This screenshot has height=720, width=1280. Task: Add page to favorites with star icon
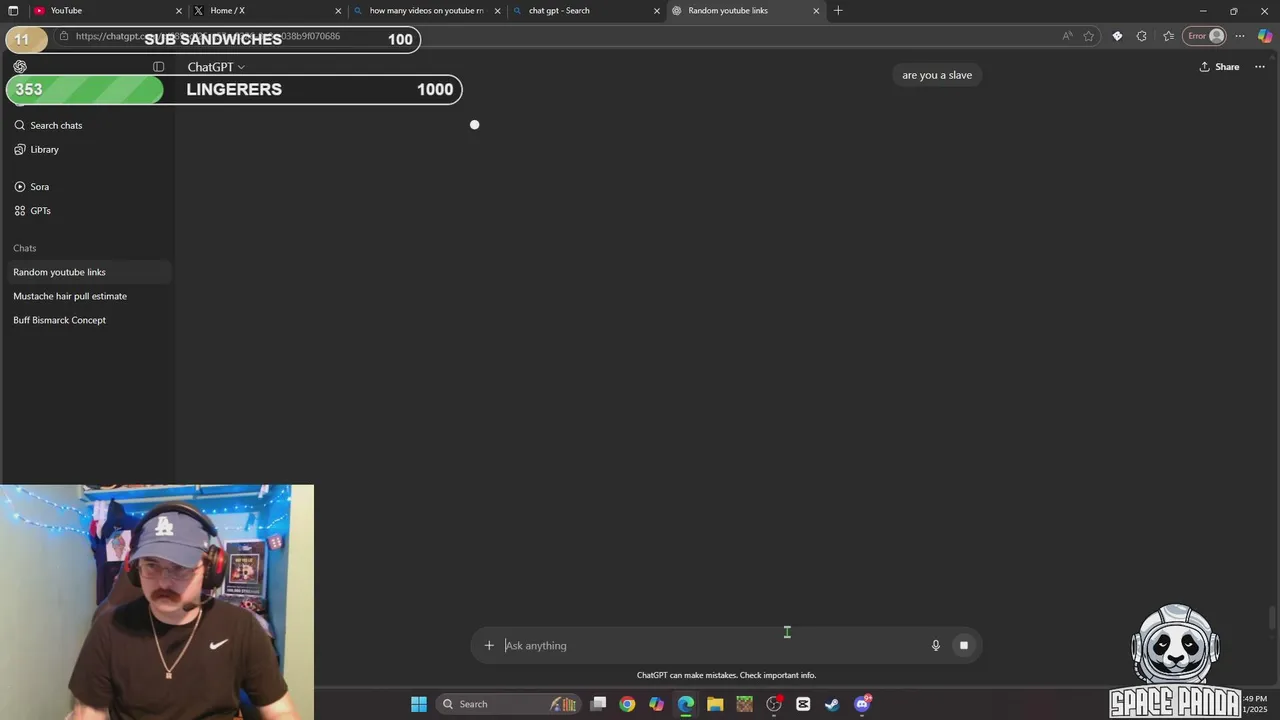click(x=1089, y=36)
